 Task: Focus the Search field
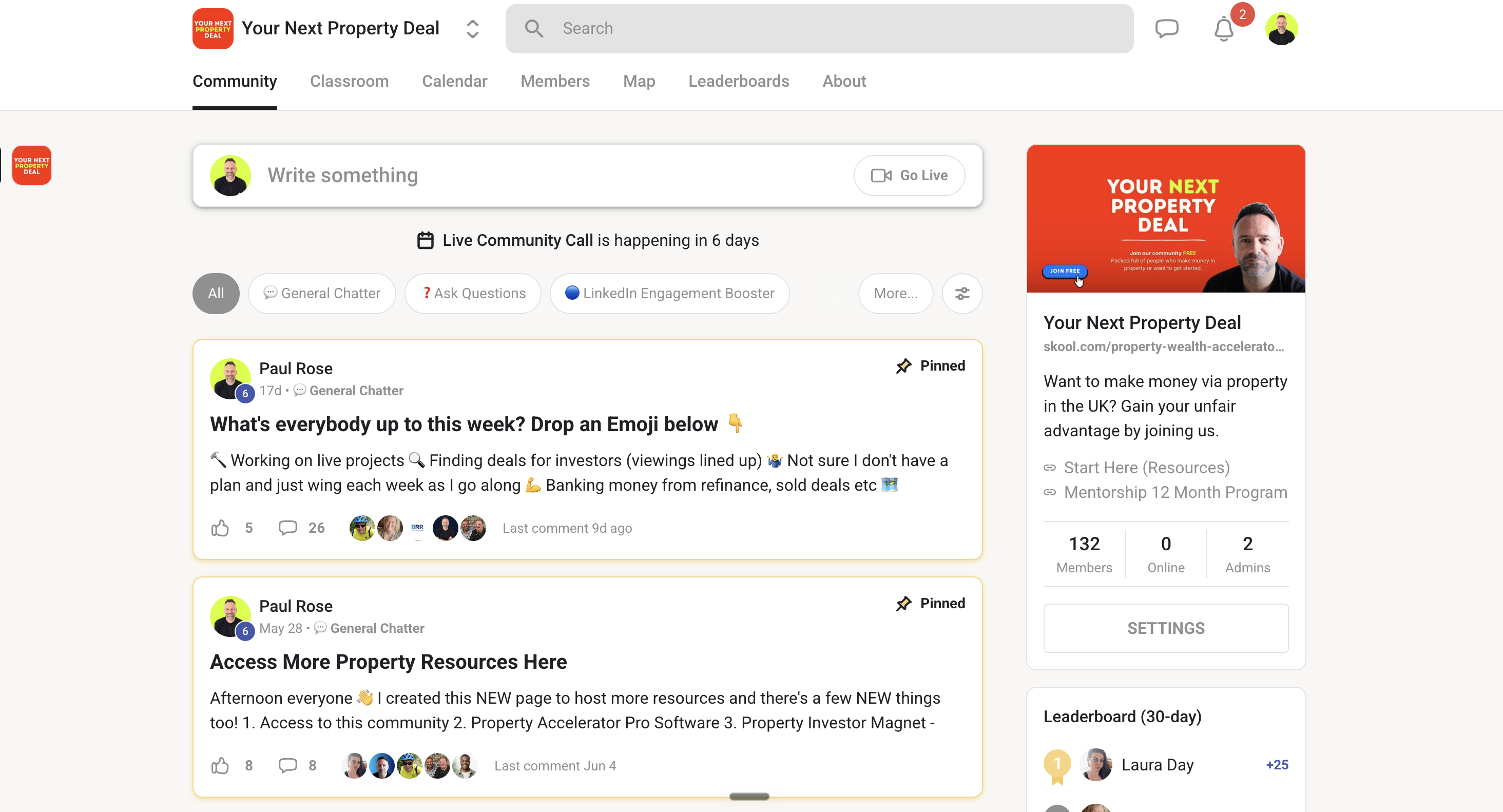(x=819, y=29)
